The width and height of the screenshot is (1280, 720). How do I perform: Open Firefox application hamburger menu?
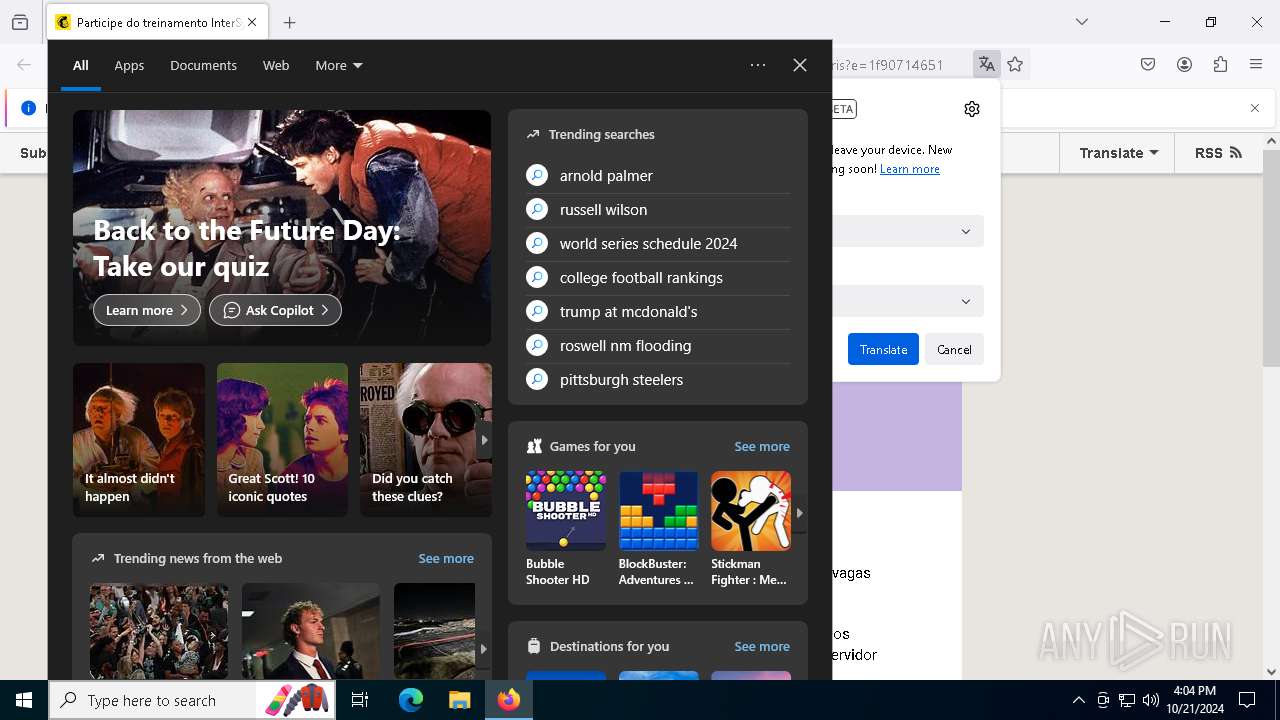[1256, 65]
